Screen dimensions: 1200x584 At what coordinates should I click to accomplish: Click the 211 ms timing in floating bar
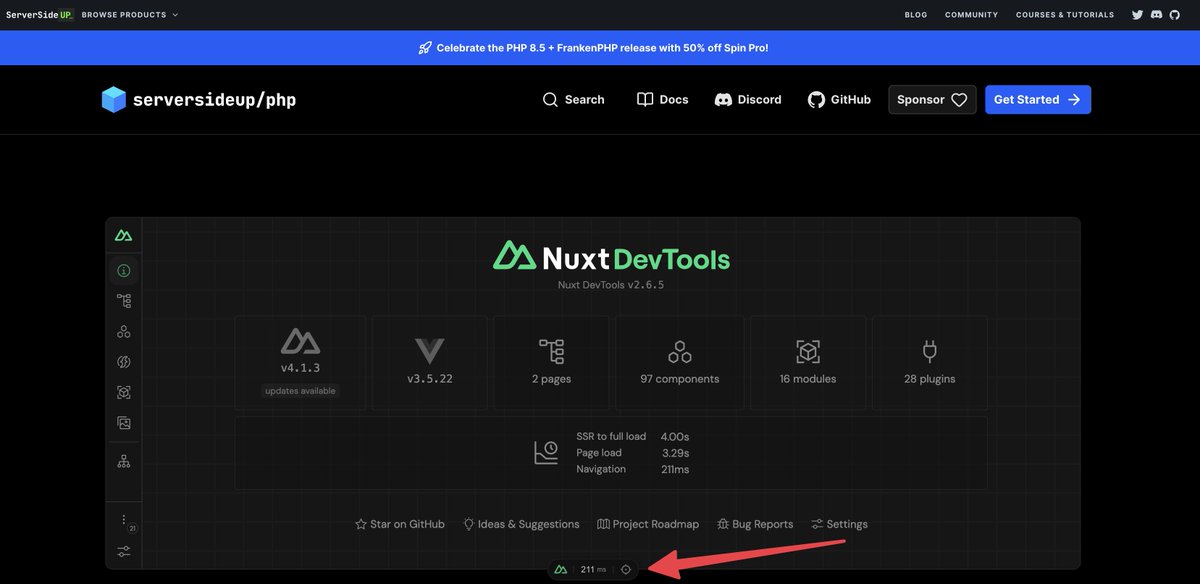[x=593, y=569]
